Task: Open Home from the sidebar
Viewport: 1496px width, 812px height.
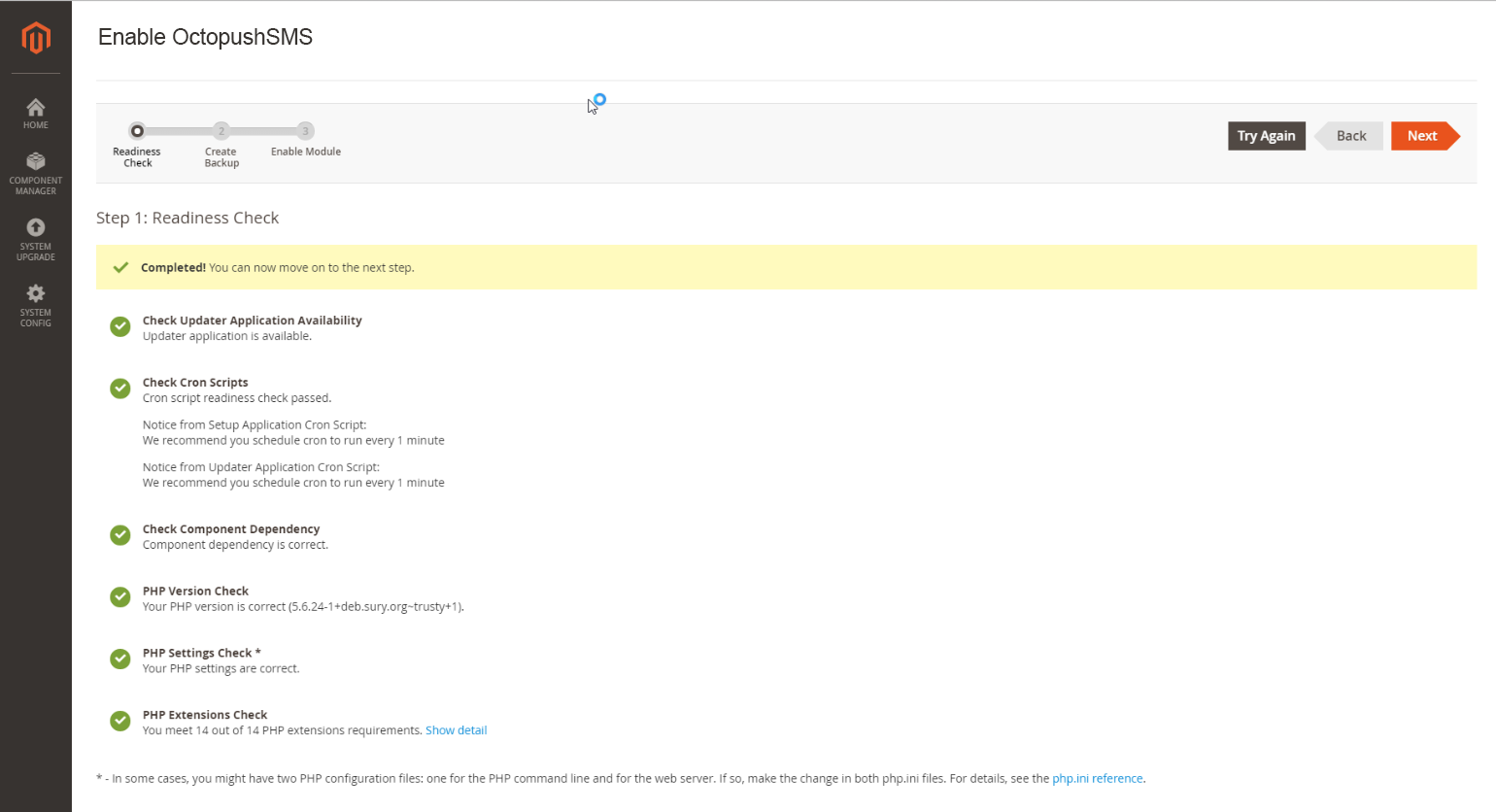Action: [x=36, y=114]
